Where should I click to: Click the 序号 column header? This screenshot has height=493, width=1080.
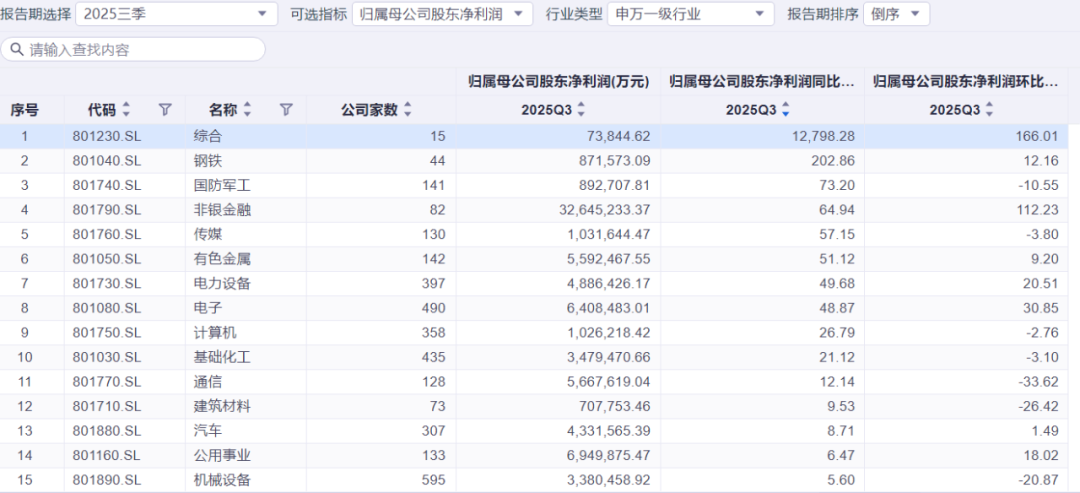point(25,109)
